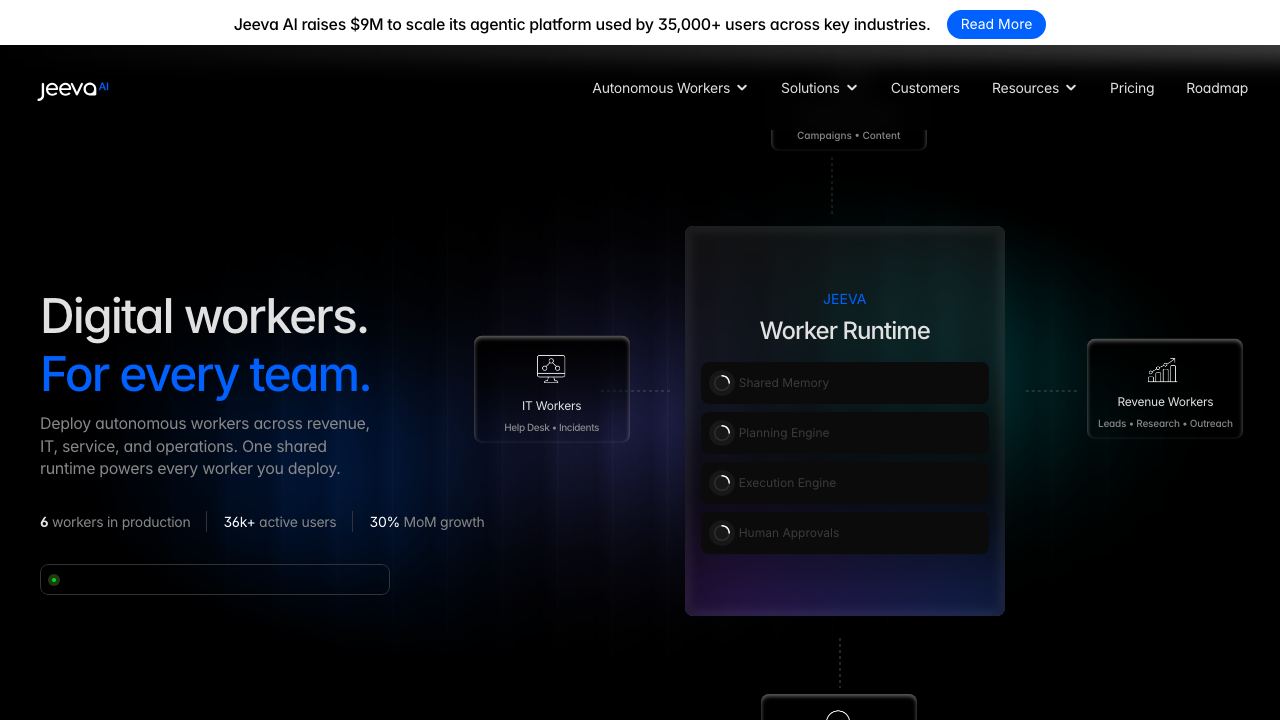Select the "Human Approvals" label
Image resolution: width=1280 pixels, height=720 pixels.
pyautogui.click(x=789, y=533)
